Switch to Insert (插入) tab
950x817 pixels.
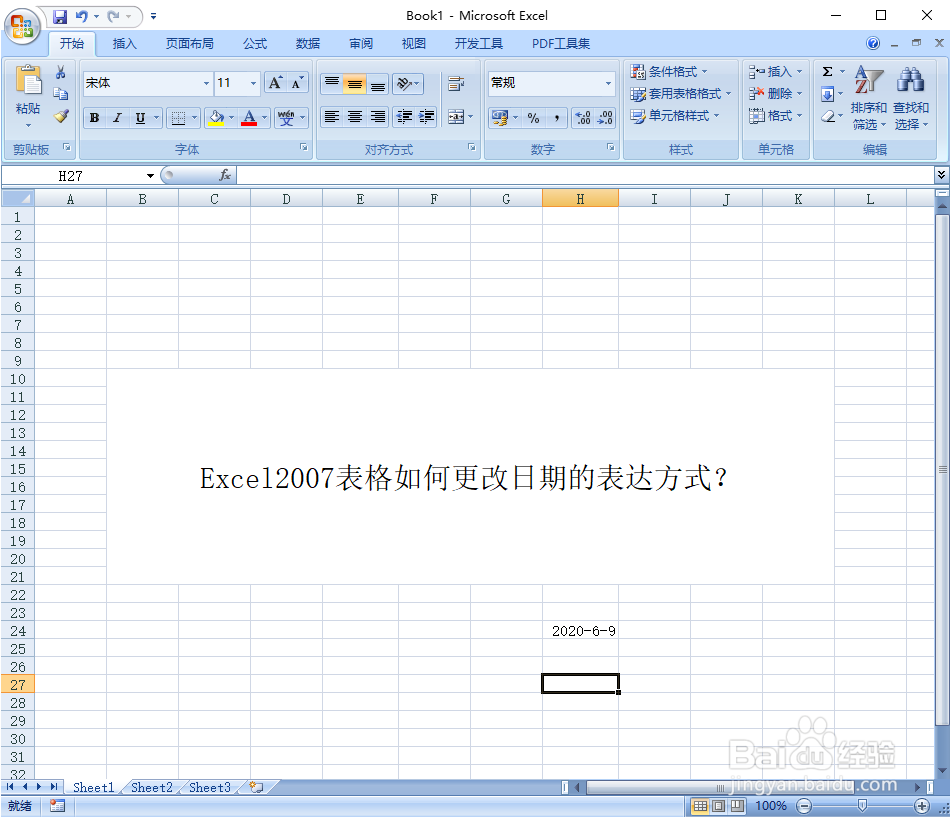point(124,44)
